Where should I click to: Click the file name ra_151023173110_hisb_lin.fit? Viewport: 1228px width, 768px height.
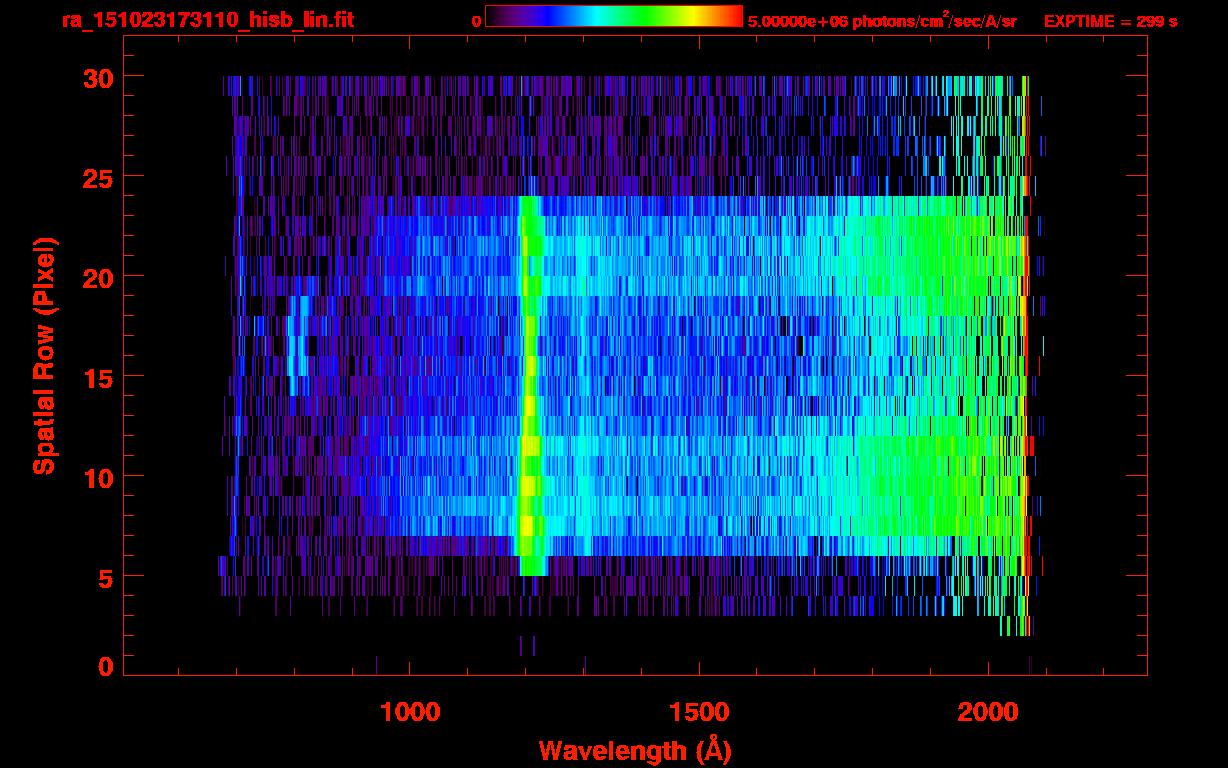[207, 20]
